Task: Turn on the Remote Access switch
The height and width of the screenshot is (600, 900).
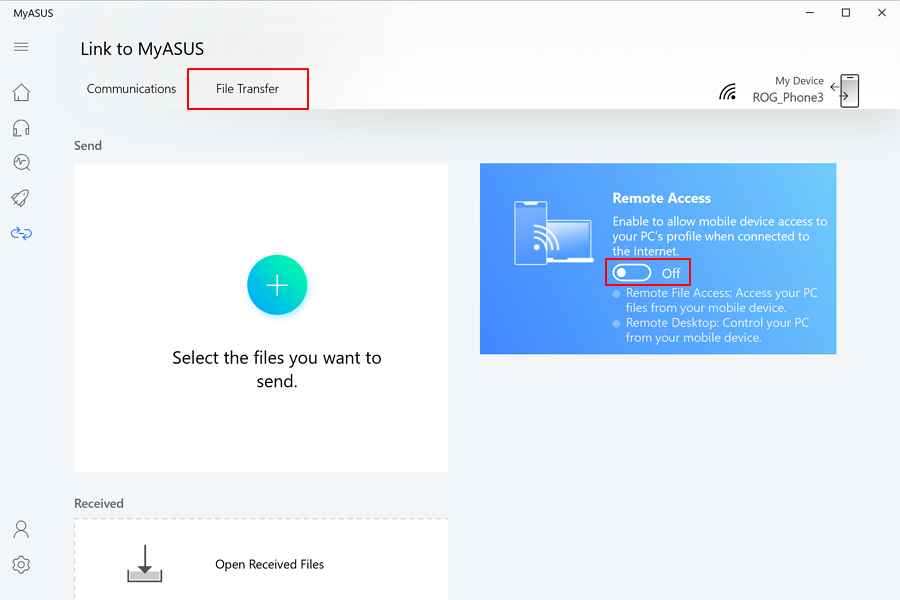Action: click(631, 273)
